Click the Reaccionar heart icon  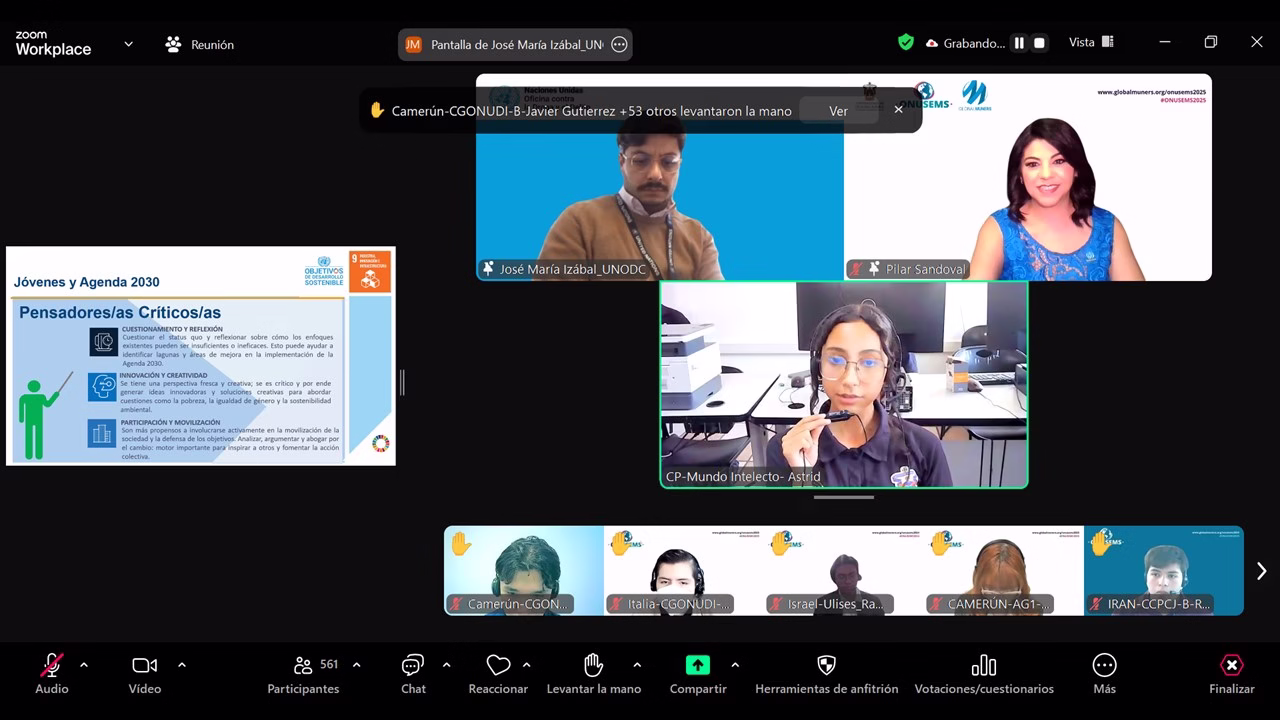coord(498,666)
